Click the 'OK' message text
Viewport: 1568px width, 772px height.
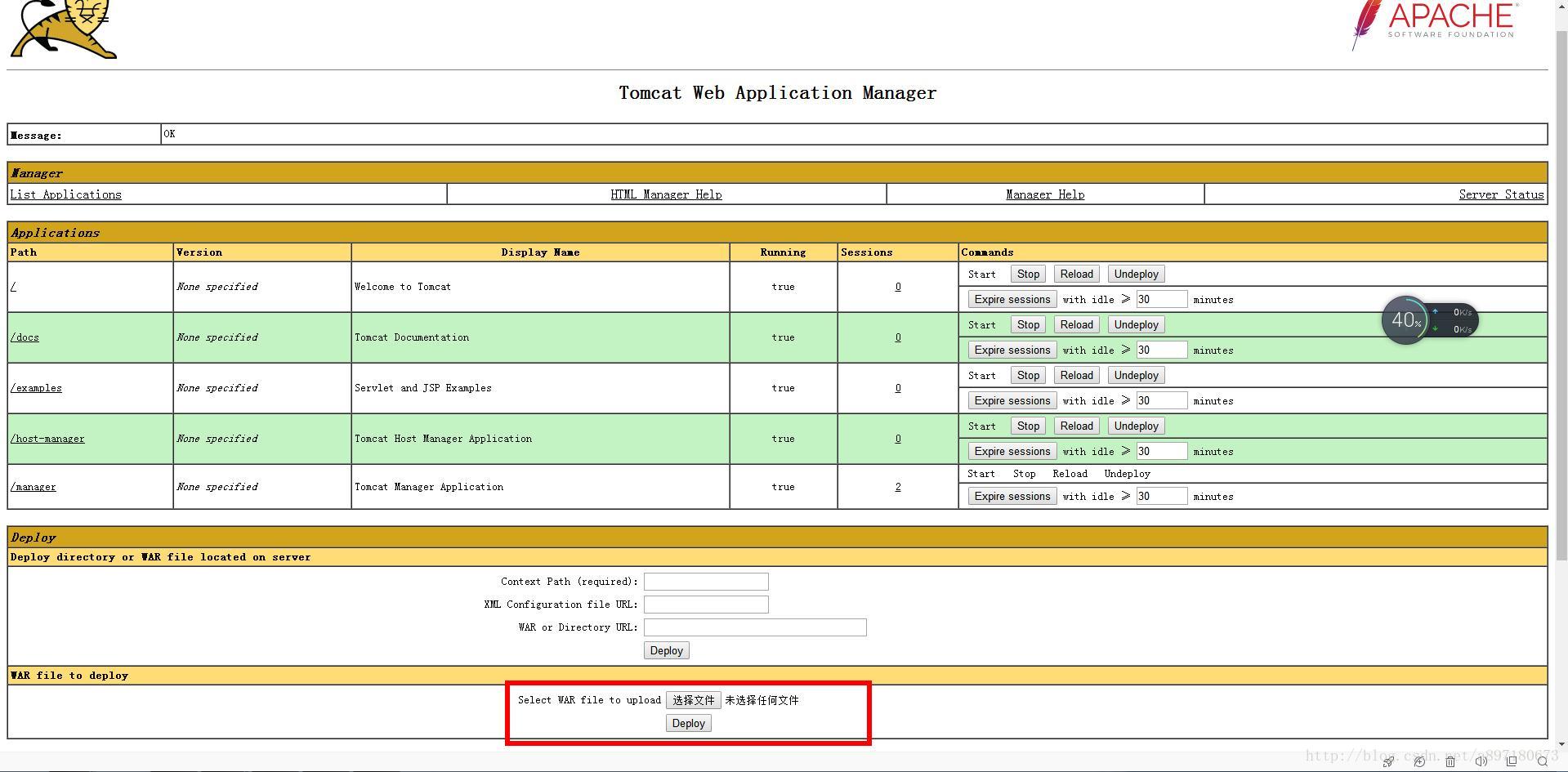[169, 134]
